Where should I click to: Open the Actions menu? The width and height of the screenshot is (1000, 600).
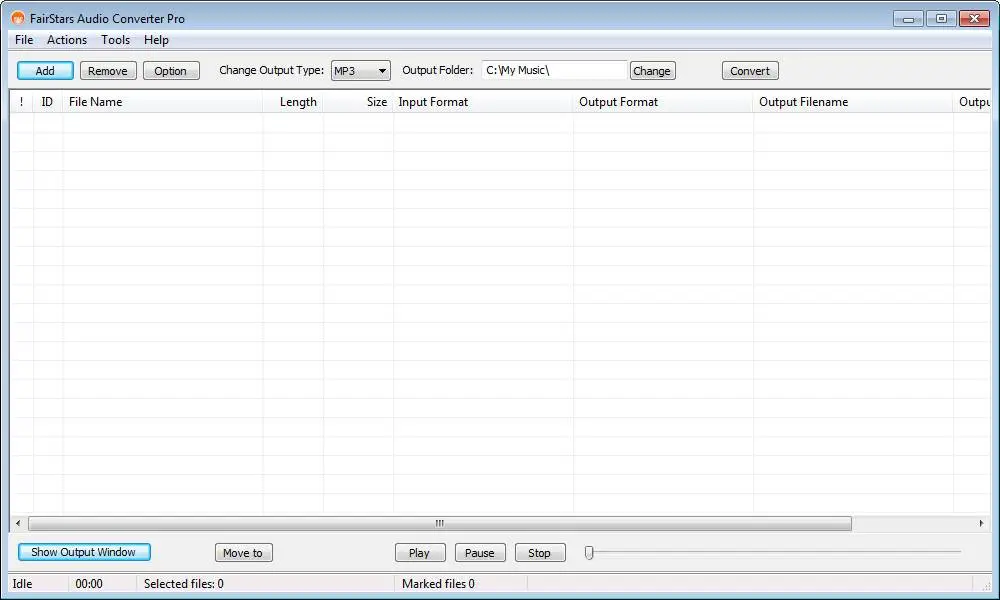pyautogui.click(x=67, y=40)
